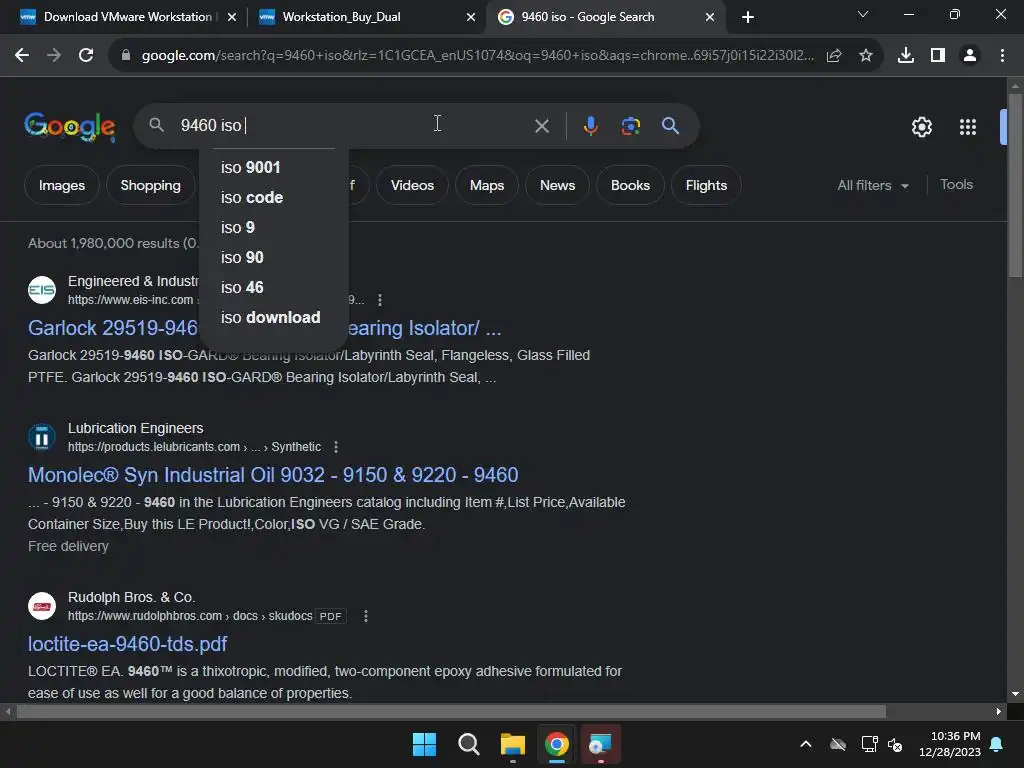The width and height of the screenshot is (1024, 768).
Task: Open more options for lelubricants result
Action: tap(336, 447)
